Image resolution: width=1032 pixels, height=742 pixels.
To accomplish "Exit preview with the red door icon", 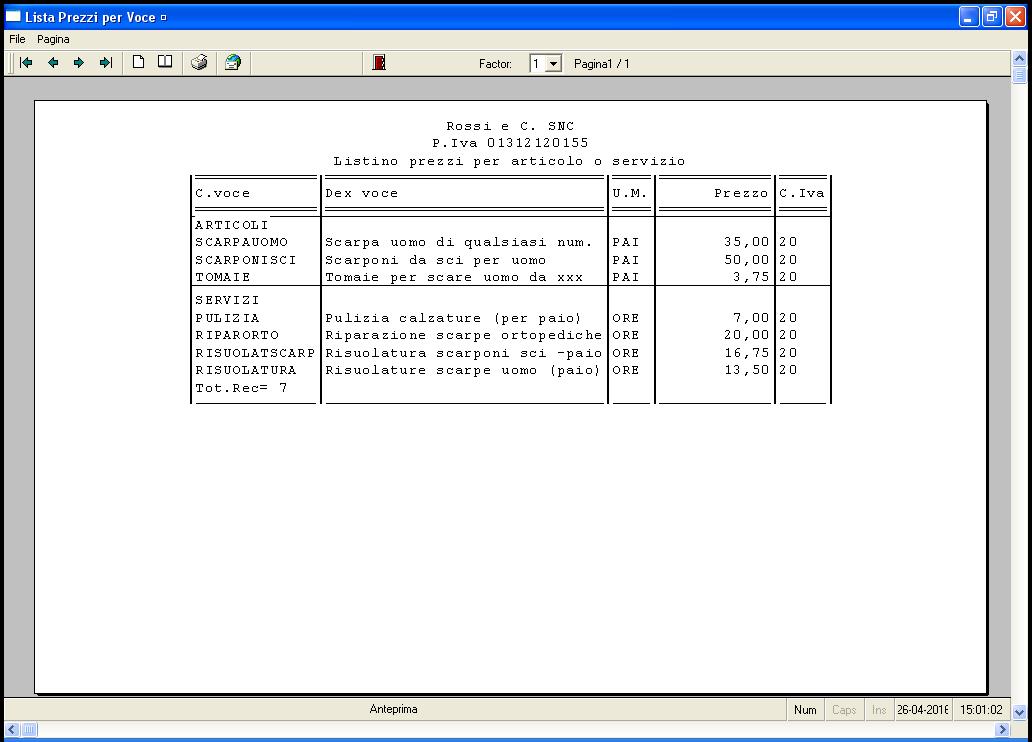I will (379, 63).
